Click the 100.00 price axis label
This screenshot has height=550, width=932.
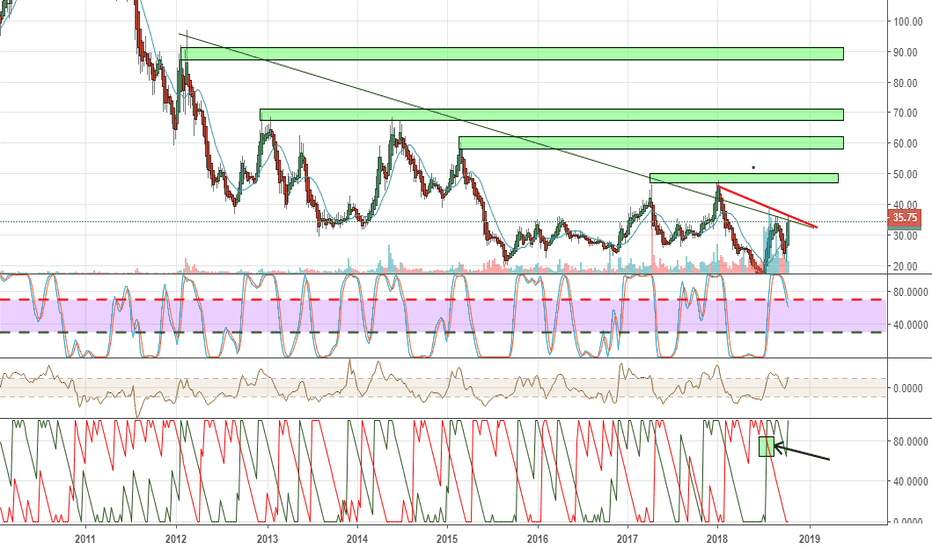[x=907, y=22]
